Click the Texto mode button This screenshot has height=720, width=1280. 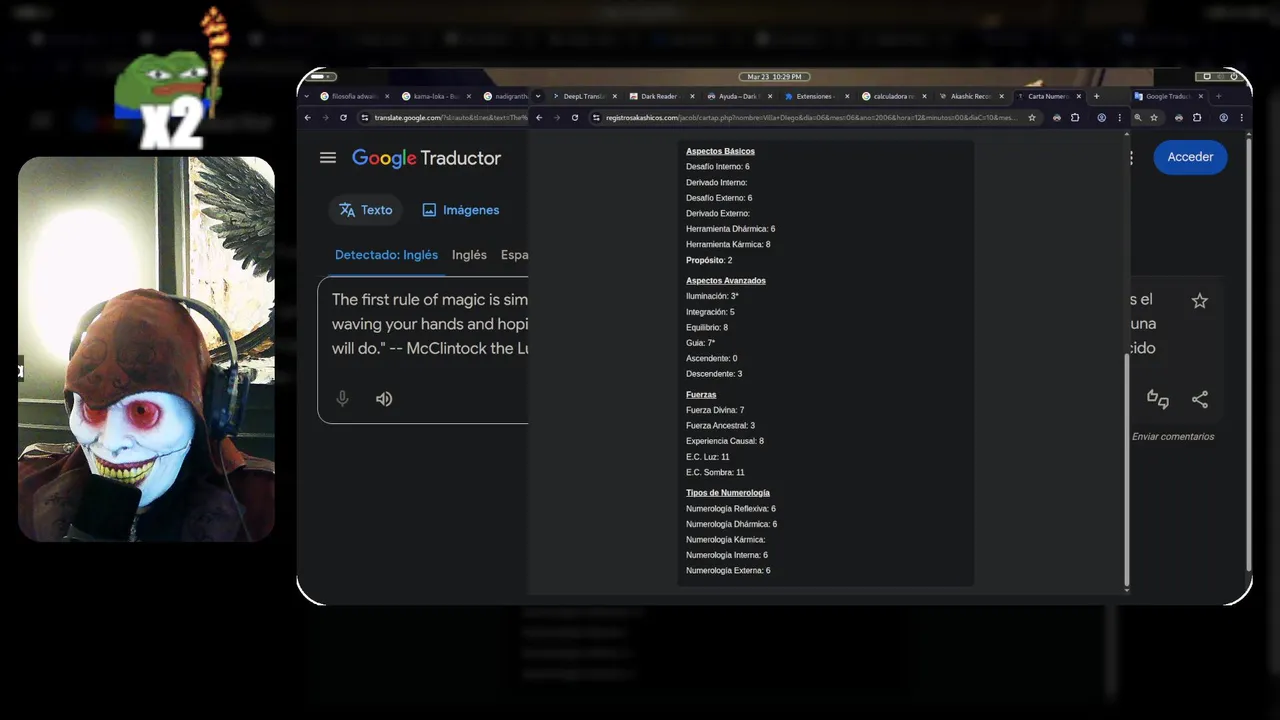pyautogui.click(x=365, y=210)
